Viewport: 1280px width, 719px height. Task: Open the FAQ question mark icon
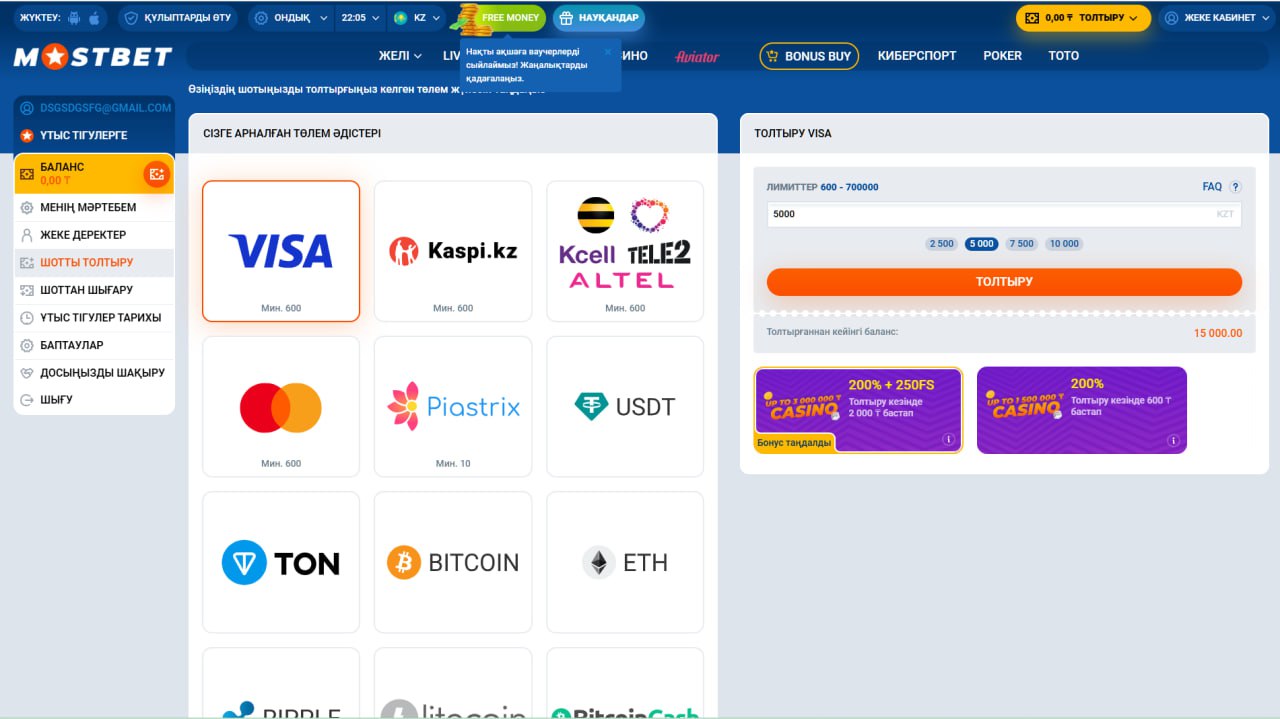coord(1236,187)
